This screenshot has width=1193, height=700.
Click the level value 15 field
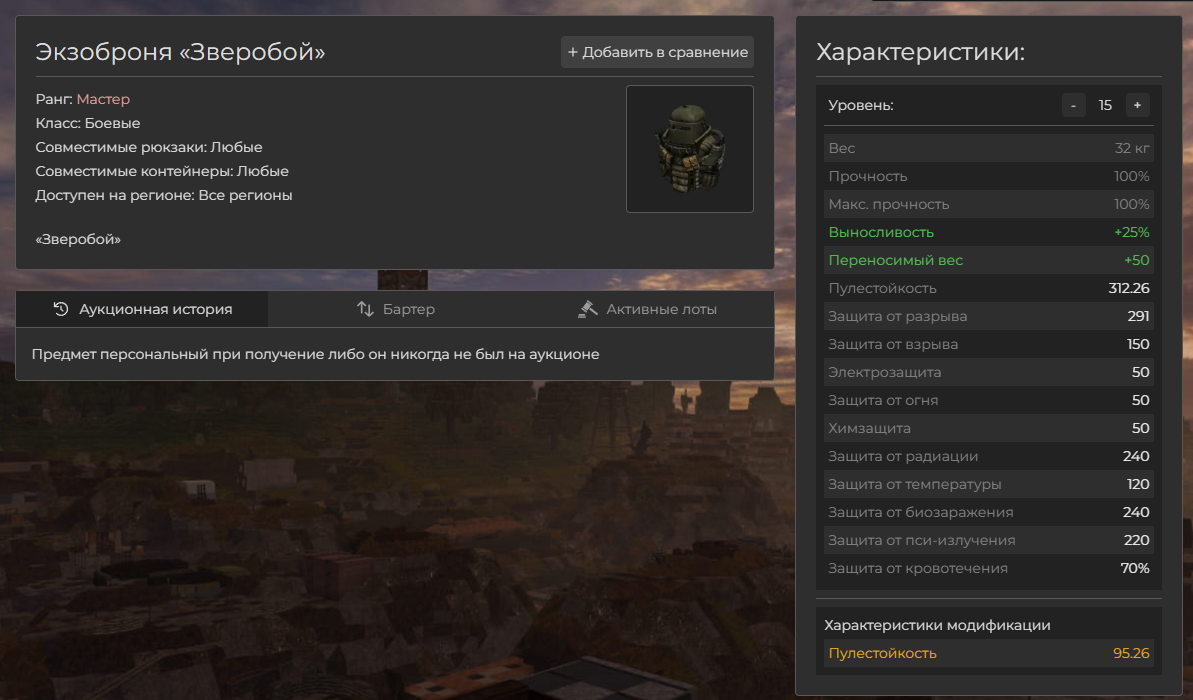tap(1105, 105)
